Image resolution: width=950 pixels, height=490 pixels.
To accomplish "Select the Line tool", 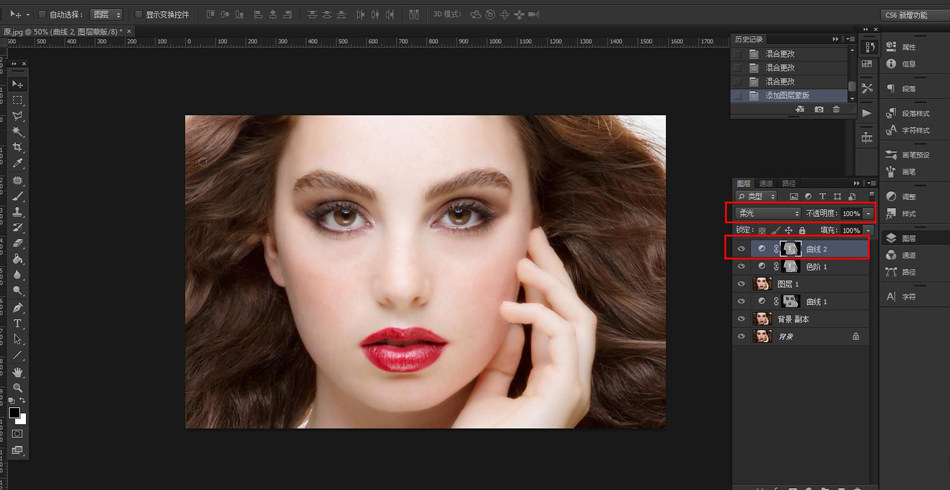I will (x=18, y=356).
